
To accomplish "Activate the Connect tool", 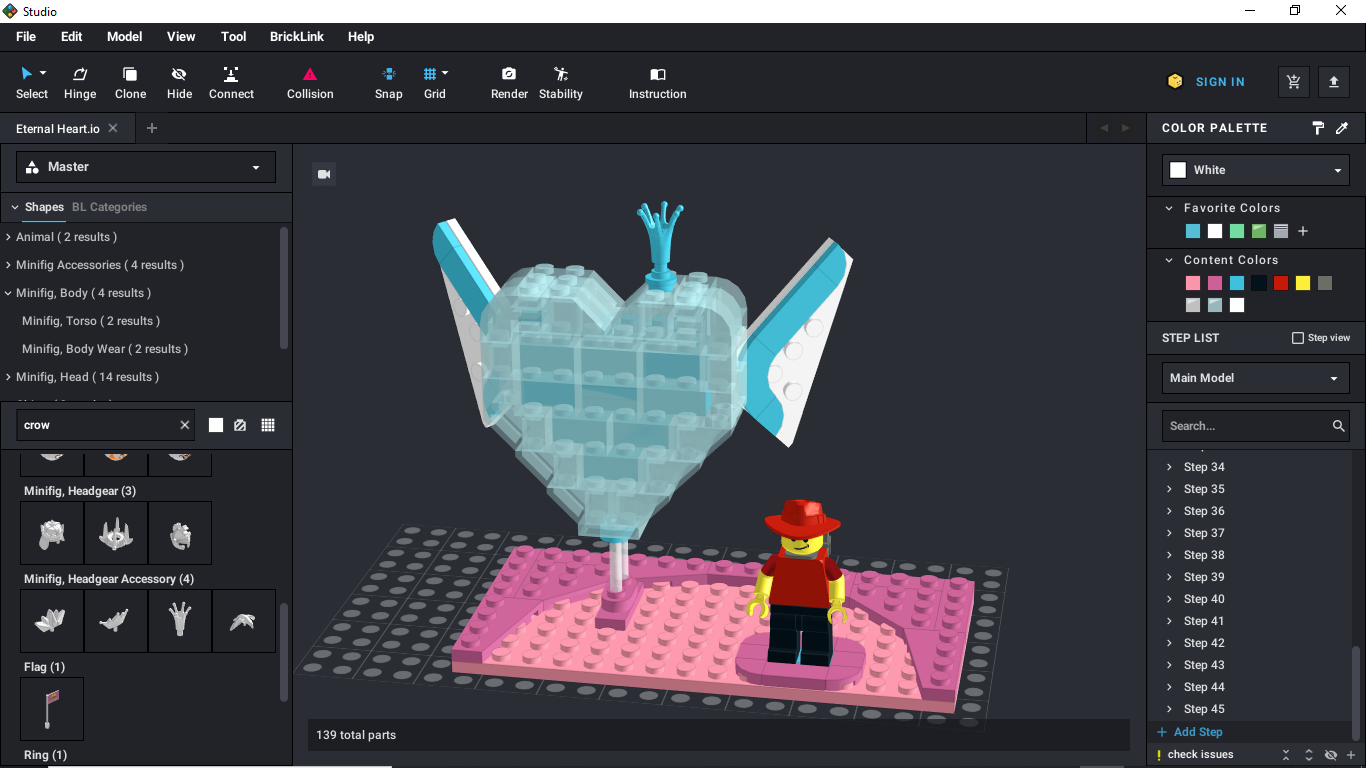I will [x=231, y=82].
